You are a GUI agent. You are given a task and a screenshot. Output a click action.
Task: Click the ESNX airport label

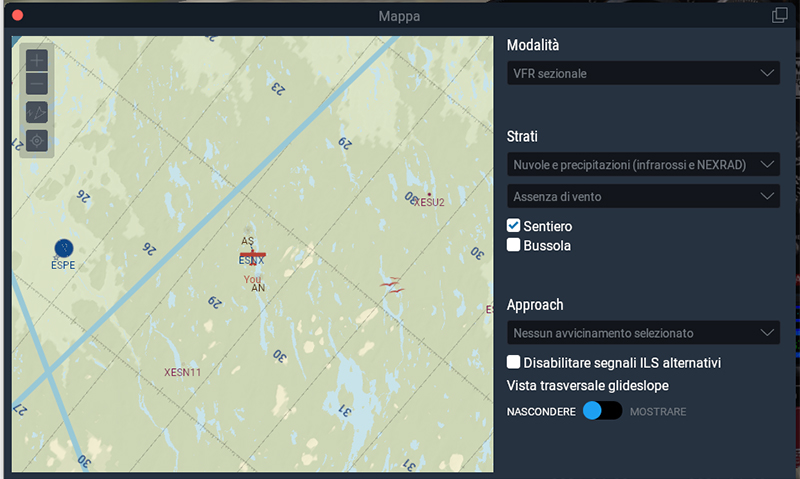point(252,261)
